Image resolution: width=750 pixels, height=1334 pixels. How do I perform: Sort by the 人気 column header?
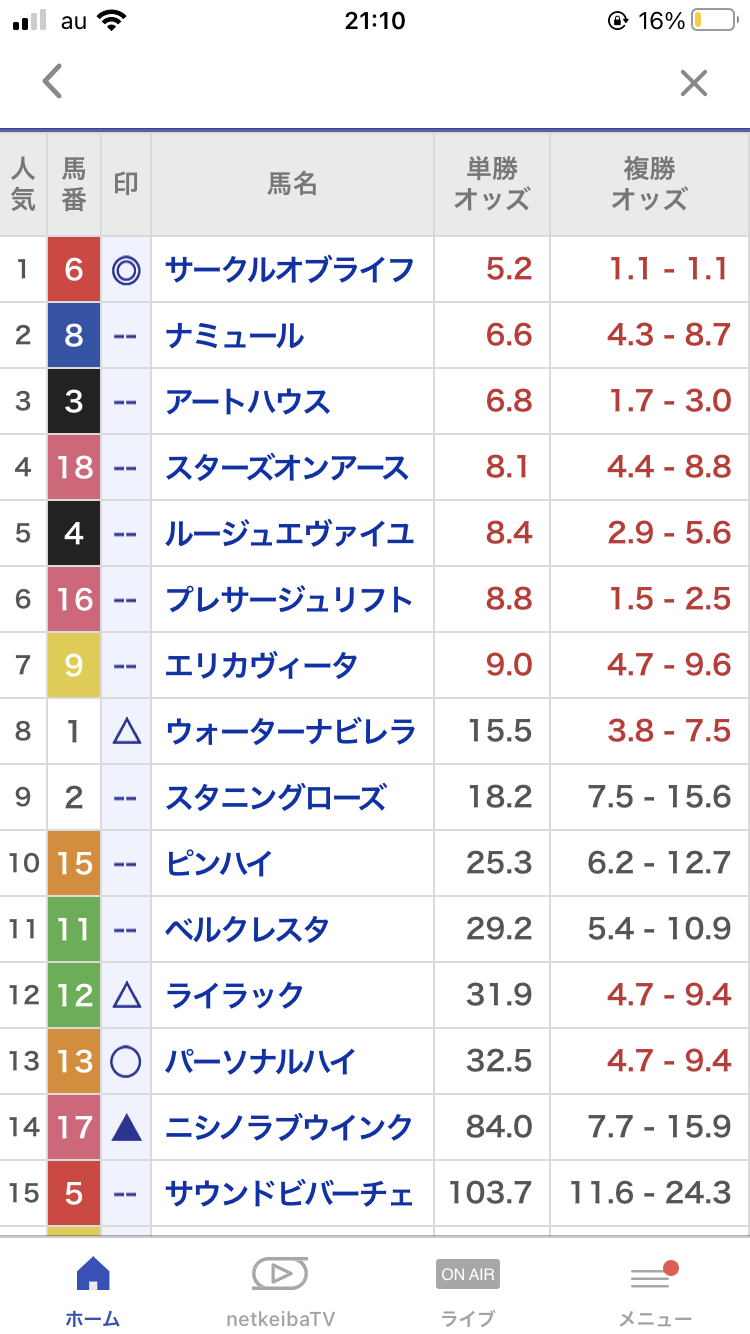[x=23, y=184]
